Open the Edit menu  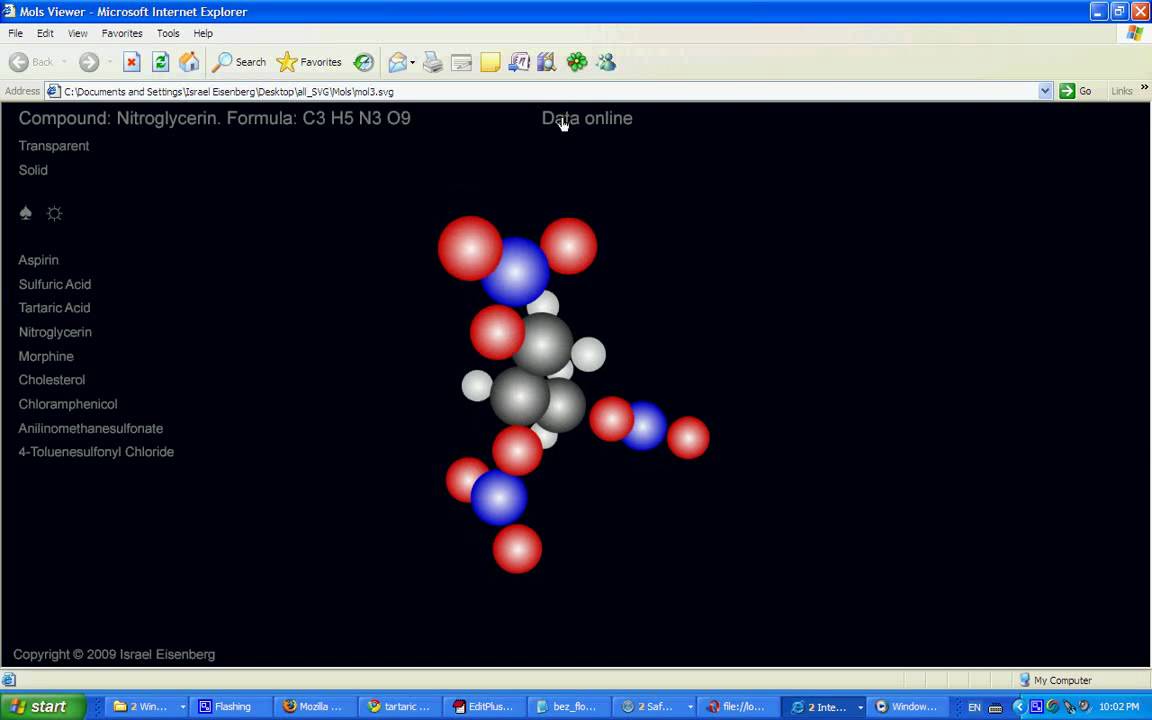point(46,33)
